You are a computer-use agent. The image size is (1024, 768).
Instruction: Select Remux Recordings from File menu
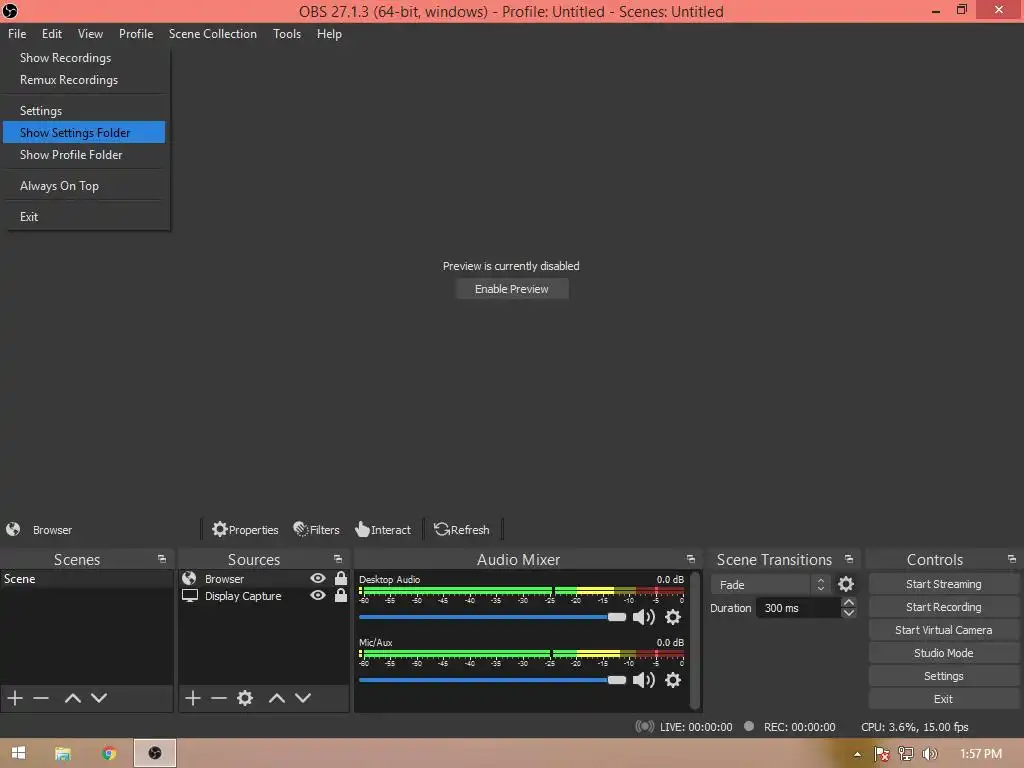pyautogui.click(x=69, y=80)
